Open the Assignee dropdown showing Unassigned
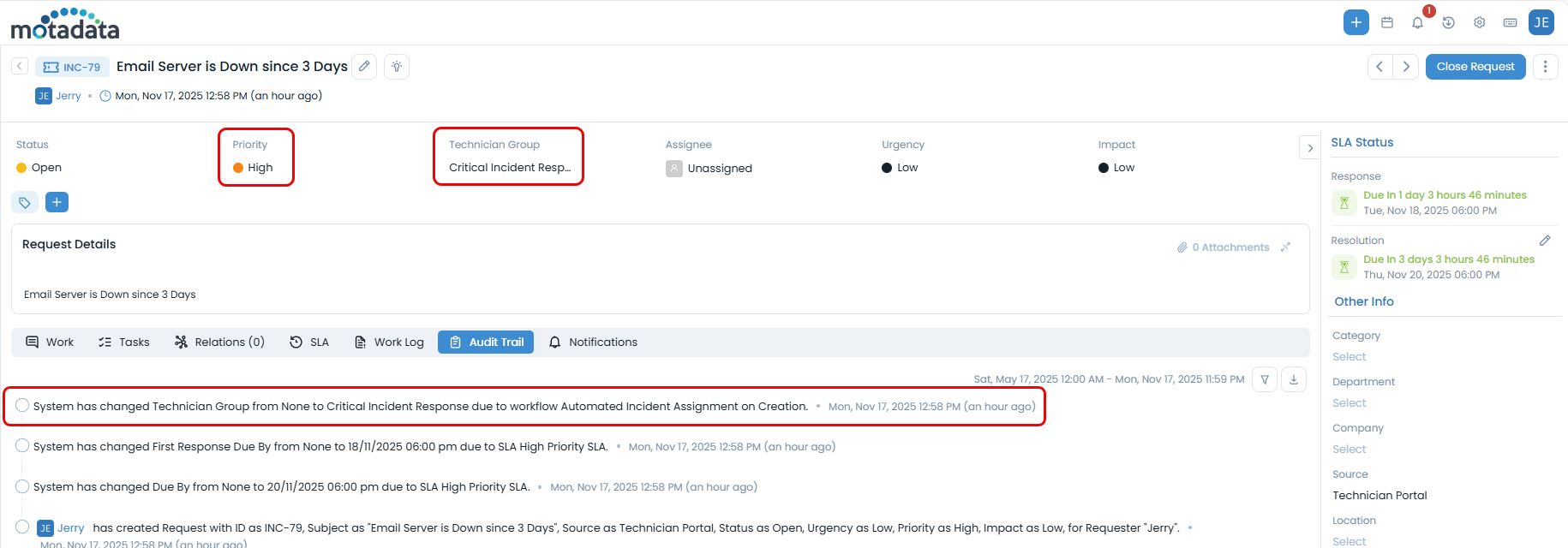This screenshot has height=548, width=1568. click(719, 169)
